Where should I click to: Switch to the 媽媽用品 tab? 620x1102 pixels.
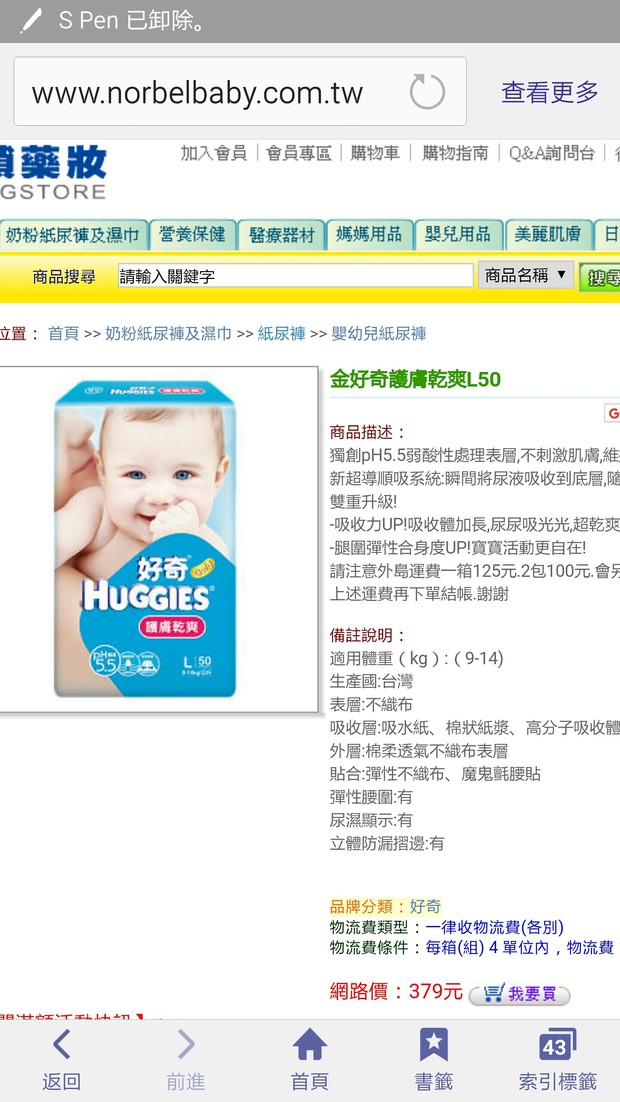coord(369,235)
